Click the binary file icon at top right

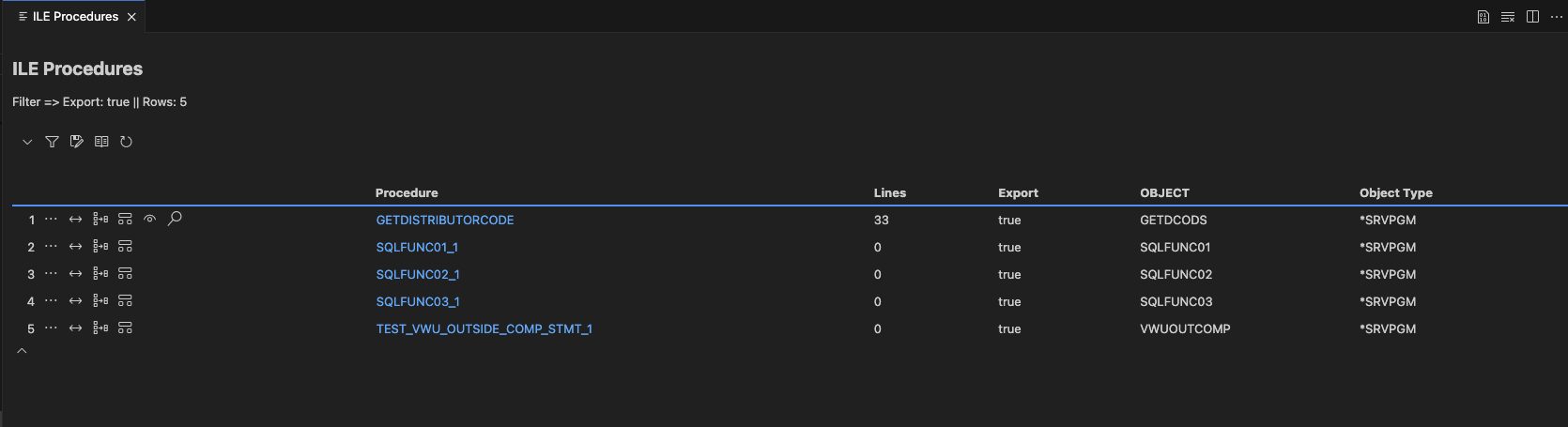tap(1483, 17)
